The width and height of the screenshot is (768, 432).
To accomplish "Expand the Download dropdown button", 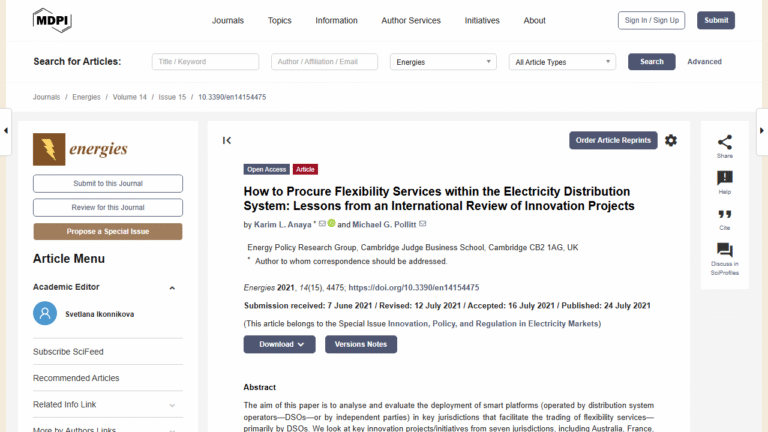I will point(279,344).
